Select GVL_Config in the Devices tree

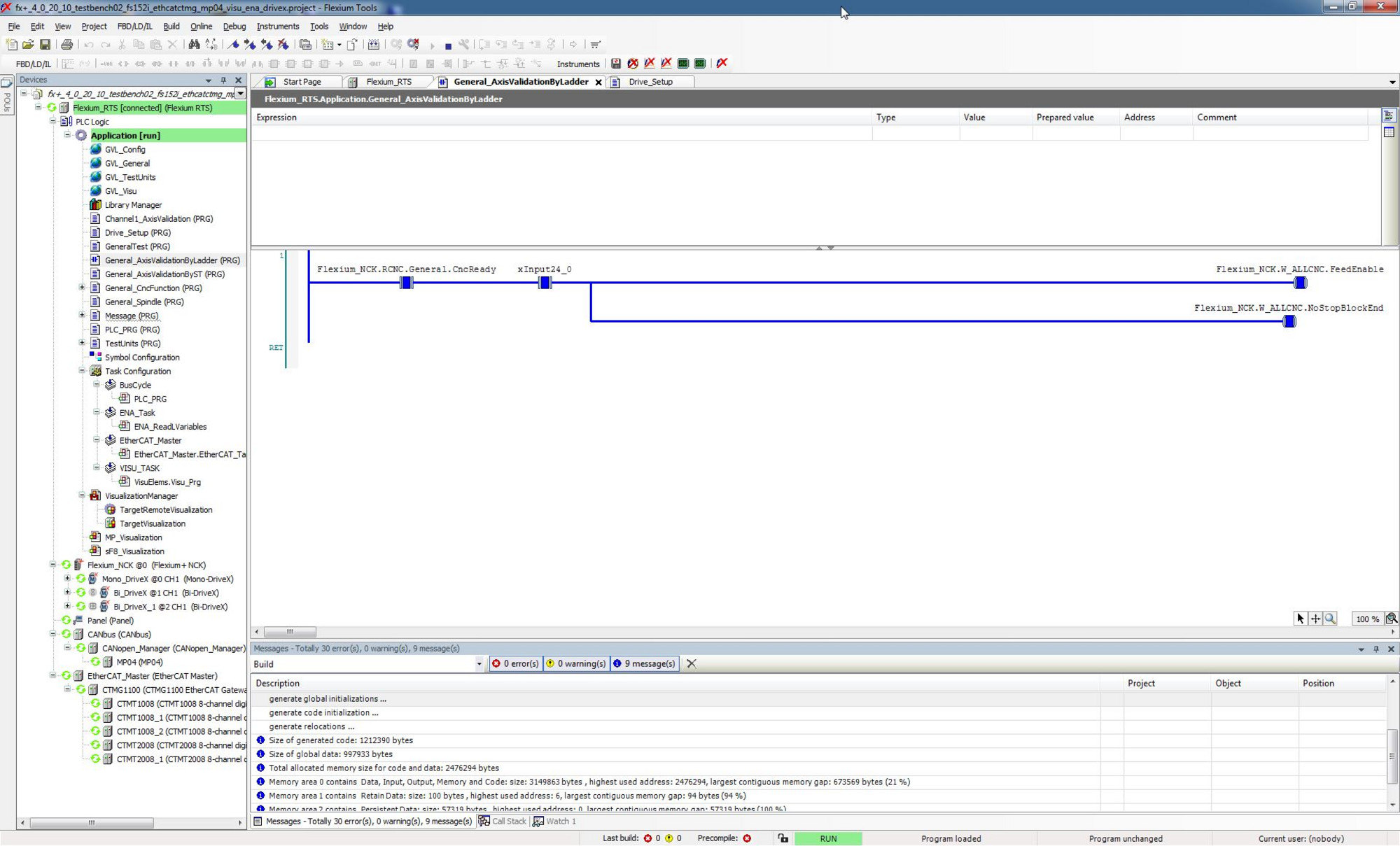click(125, 149)
